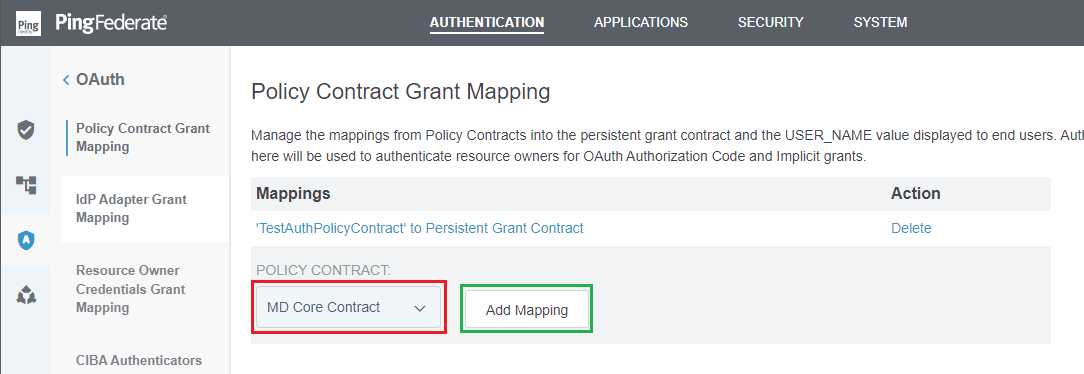Open 'TestAuthPolicyContract' to Persistent Grant Contract mapping
The width and height of the screenshot is (1084, 374).
(420, 228)
